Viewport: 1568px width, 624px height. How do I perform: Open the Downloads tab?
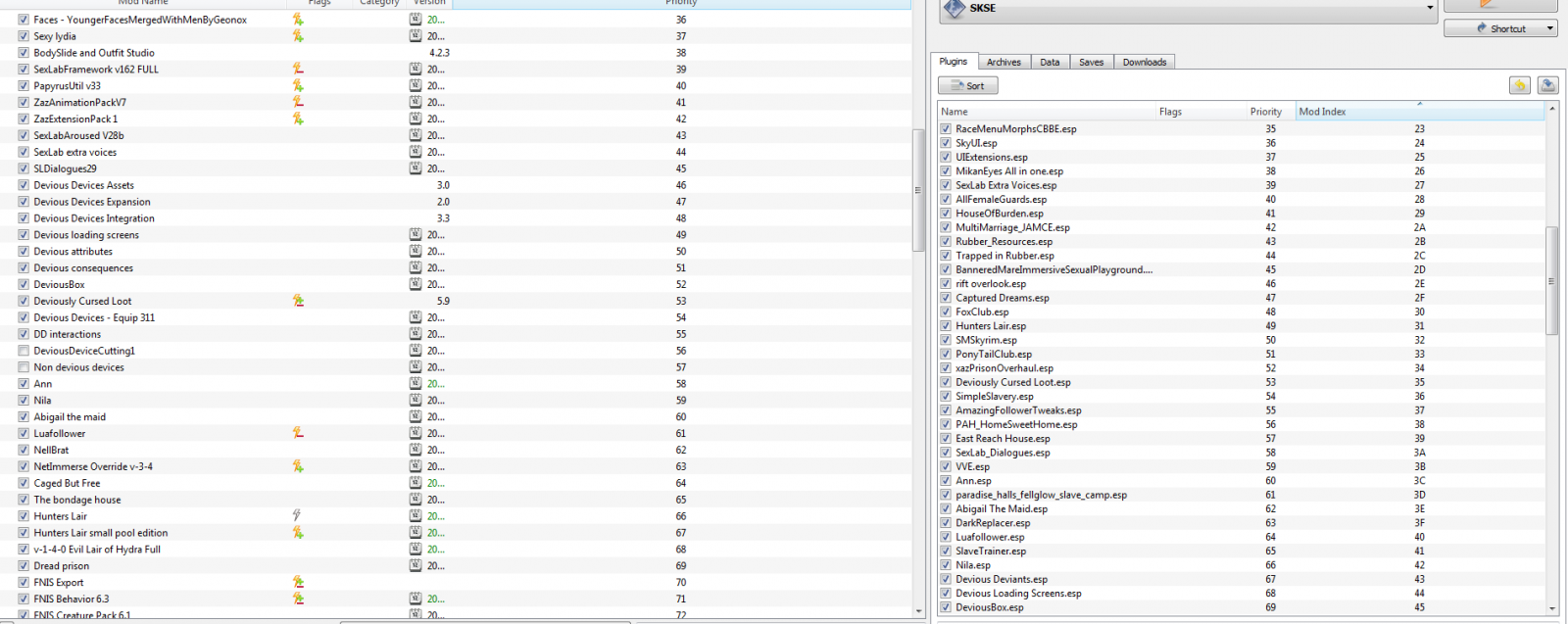(1144, 62)
